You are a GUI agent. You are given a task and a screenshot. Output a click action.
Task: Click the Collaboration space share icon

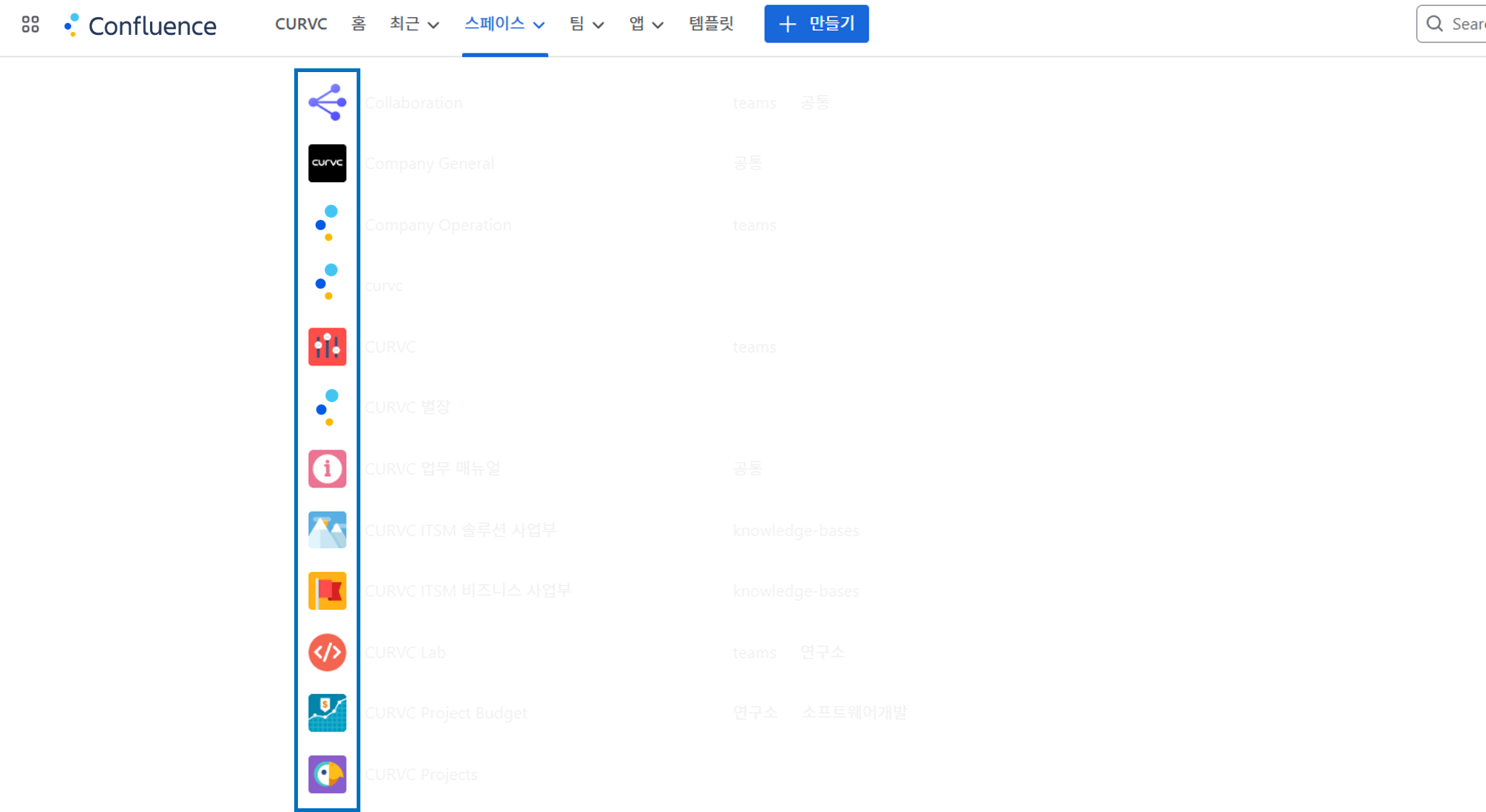[327, 103]
